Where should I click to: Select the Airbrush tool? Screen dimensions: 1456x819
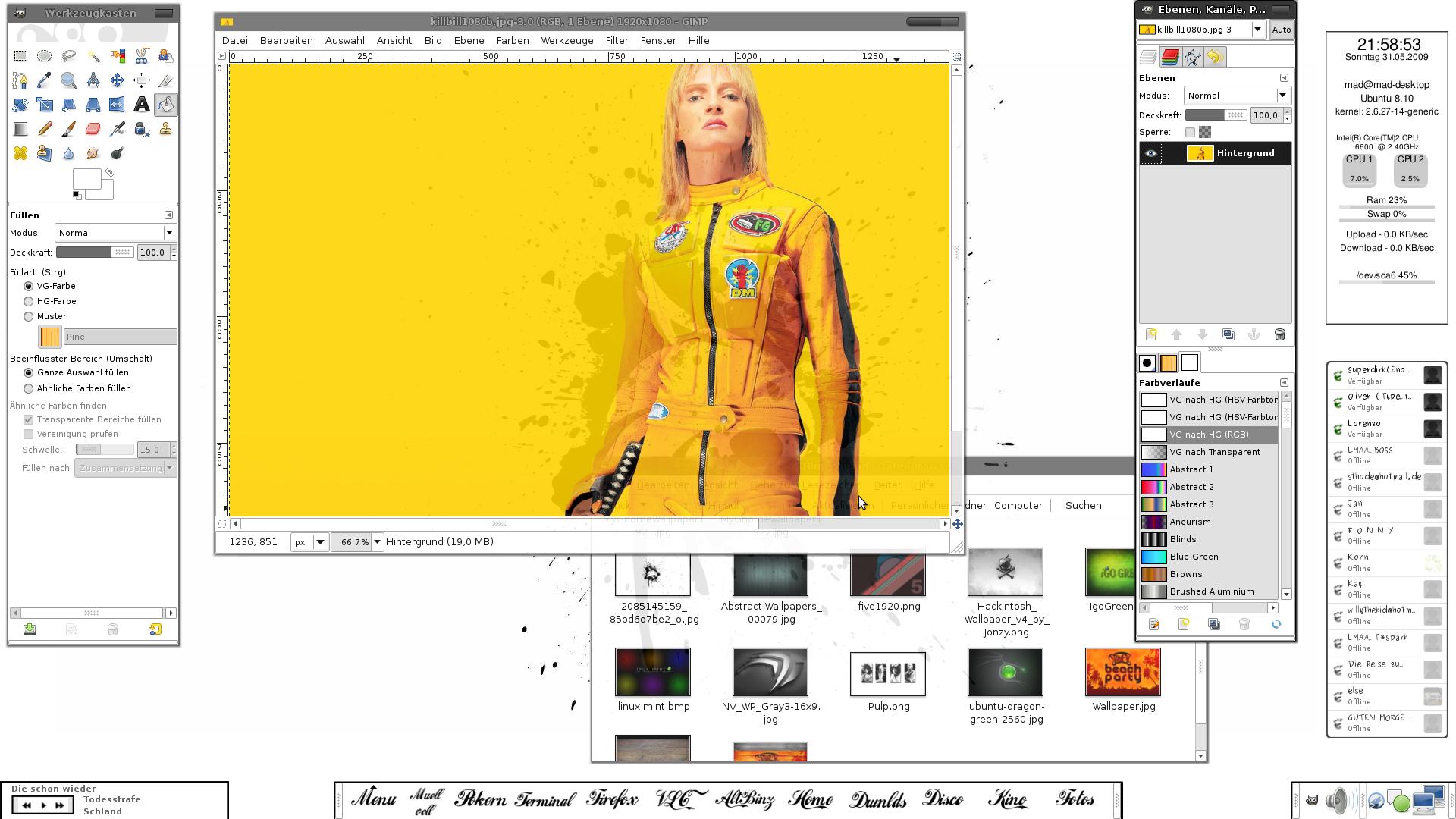point(118,129)
